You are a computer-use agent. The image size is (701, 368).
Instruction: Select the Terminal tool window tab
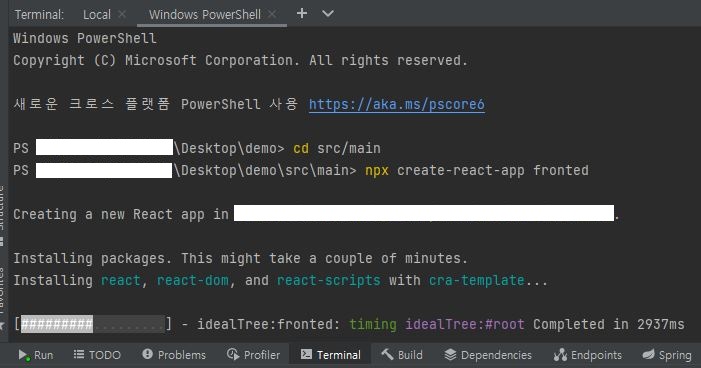330,355
